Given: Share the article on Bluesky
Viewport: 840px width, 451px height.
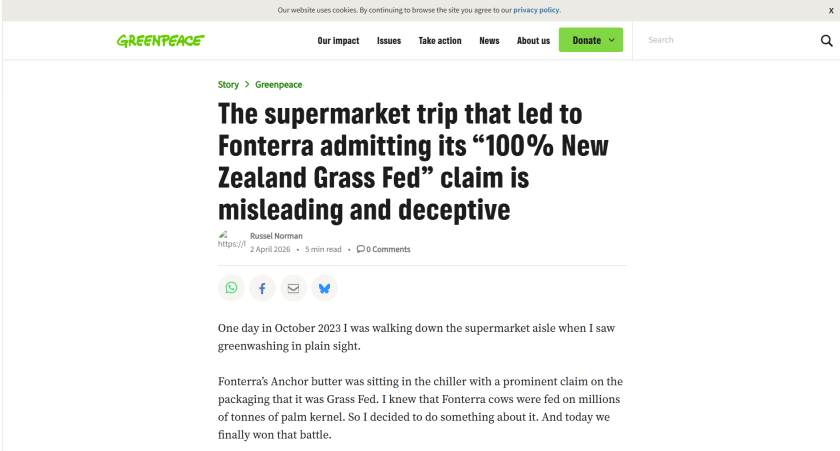Looking at the screenshot, I should (x=324, y=288).
